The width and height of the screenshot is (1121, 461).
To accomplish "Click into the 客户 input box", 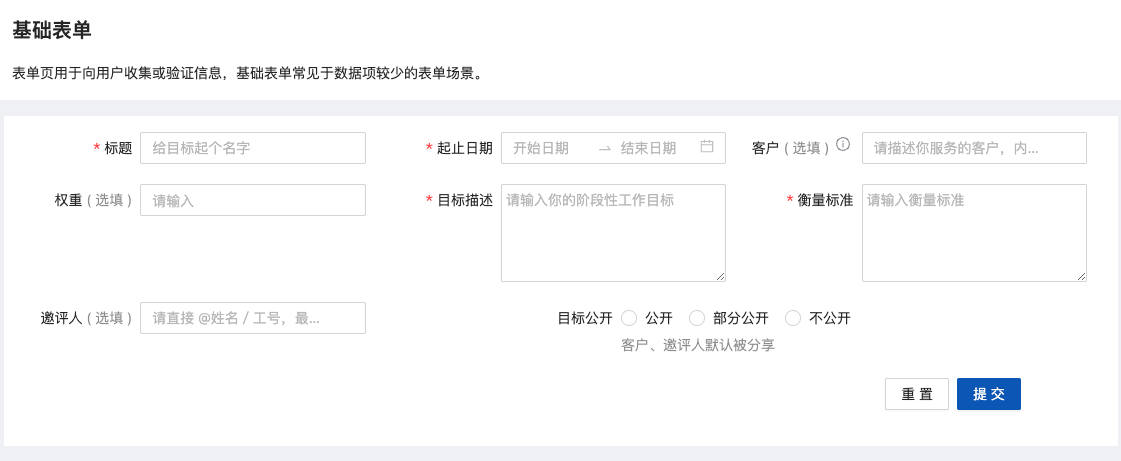I will 973,148.
